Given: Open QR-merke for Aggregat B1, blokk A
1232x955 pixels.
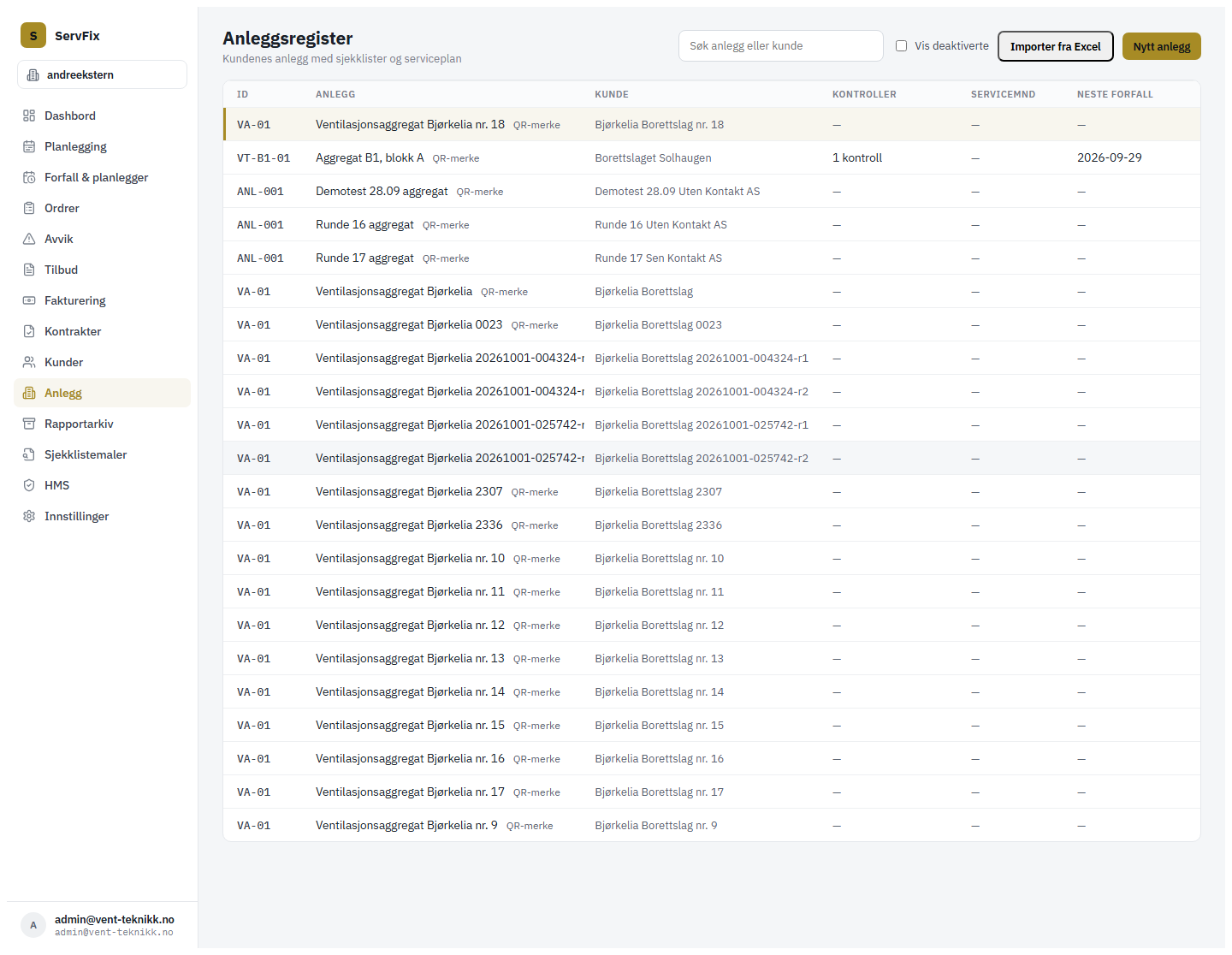Looking at the screenshot, I should (456, 158).
